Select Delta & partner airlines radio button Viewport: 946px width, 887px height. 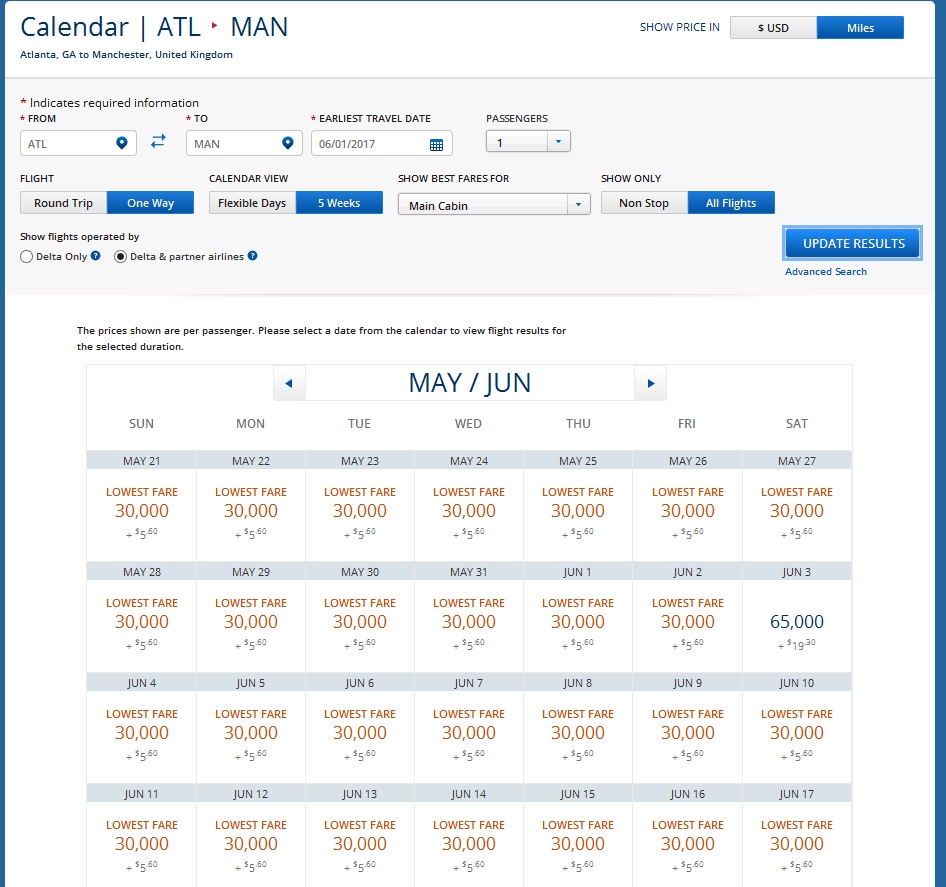(121, 257)
